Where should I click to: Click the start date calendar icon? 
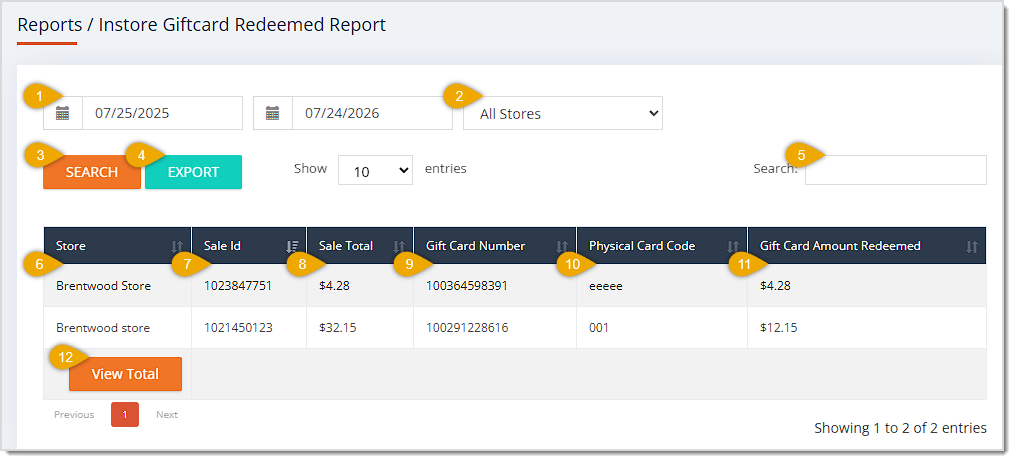[63, 113]
